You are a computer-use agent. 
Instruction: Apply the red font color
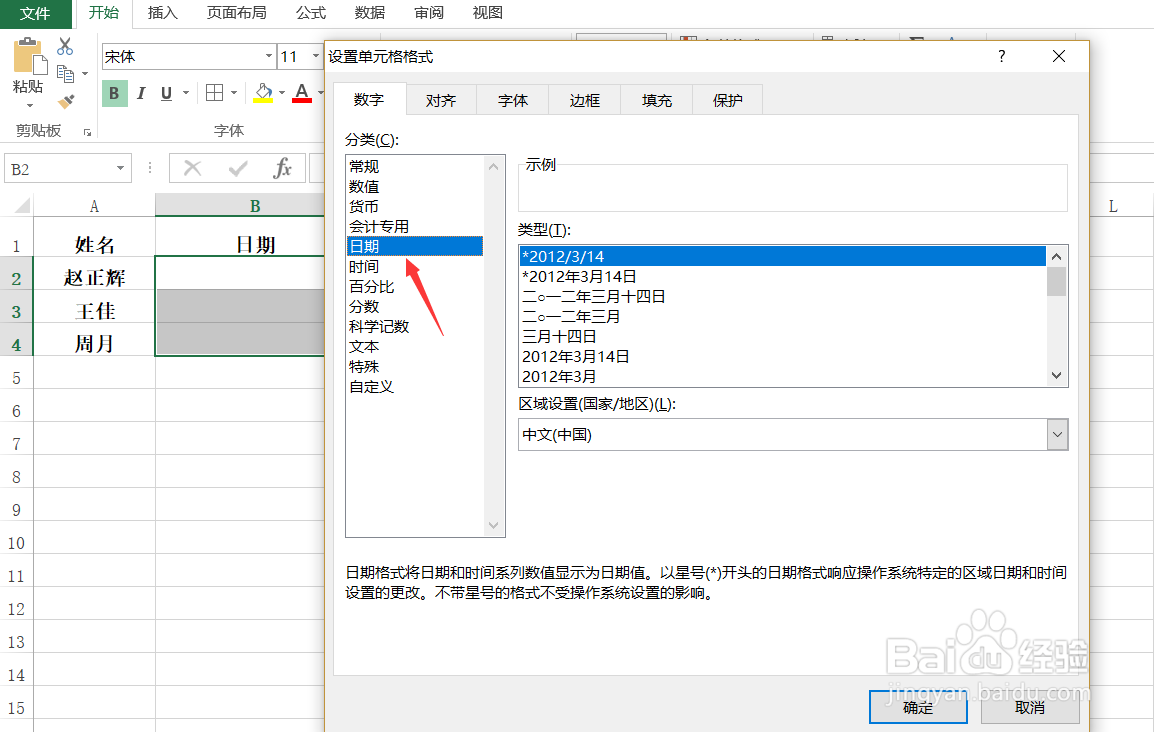(302, 93)
